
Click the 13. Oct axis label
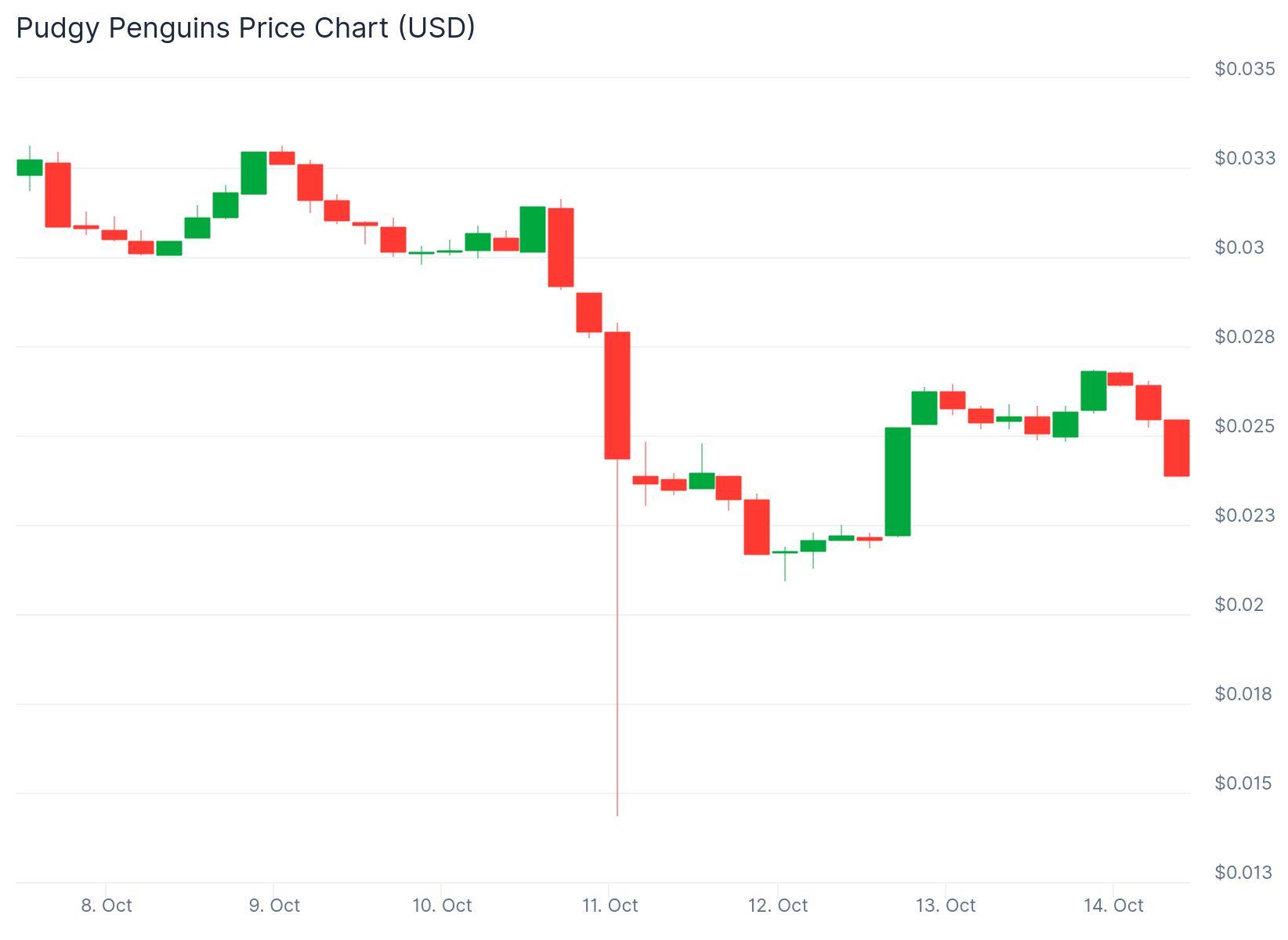946,906
